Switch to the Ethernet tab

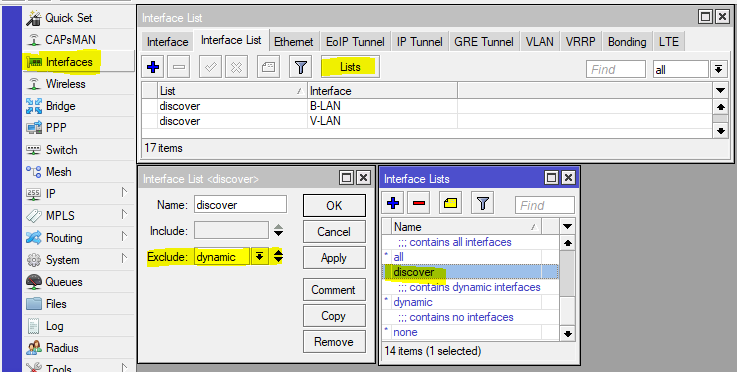(x=294, y=42)
